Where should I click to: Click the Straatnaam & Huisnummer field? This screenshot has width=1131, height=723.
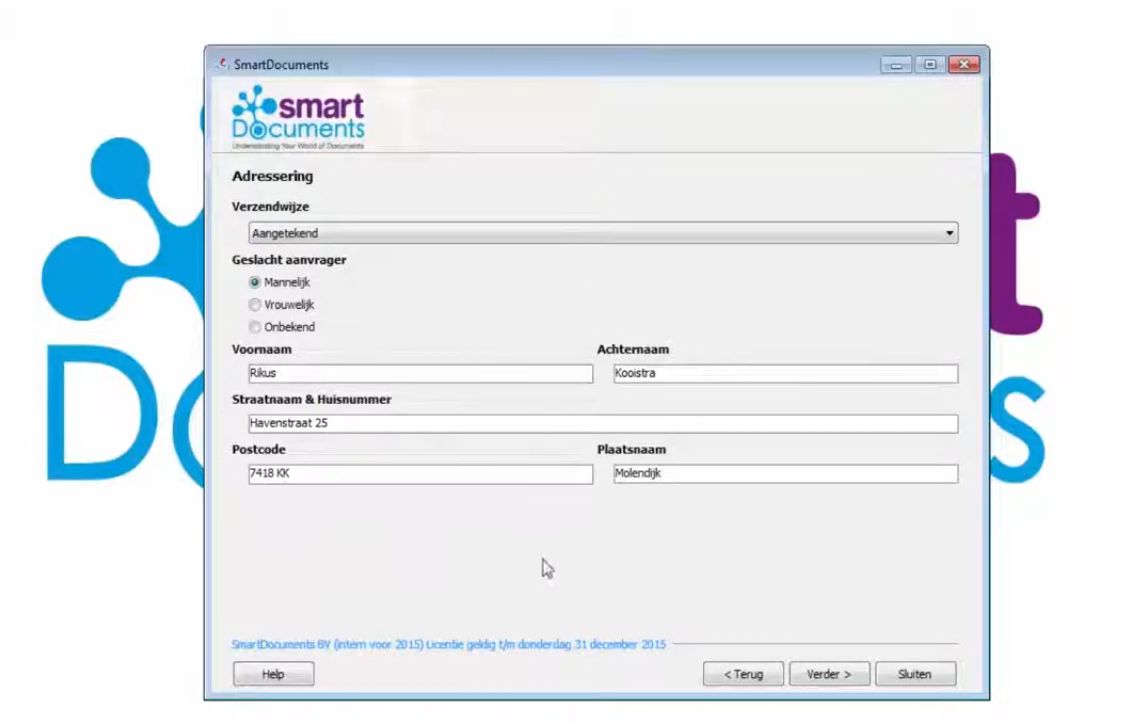[x=603, y=424]
